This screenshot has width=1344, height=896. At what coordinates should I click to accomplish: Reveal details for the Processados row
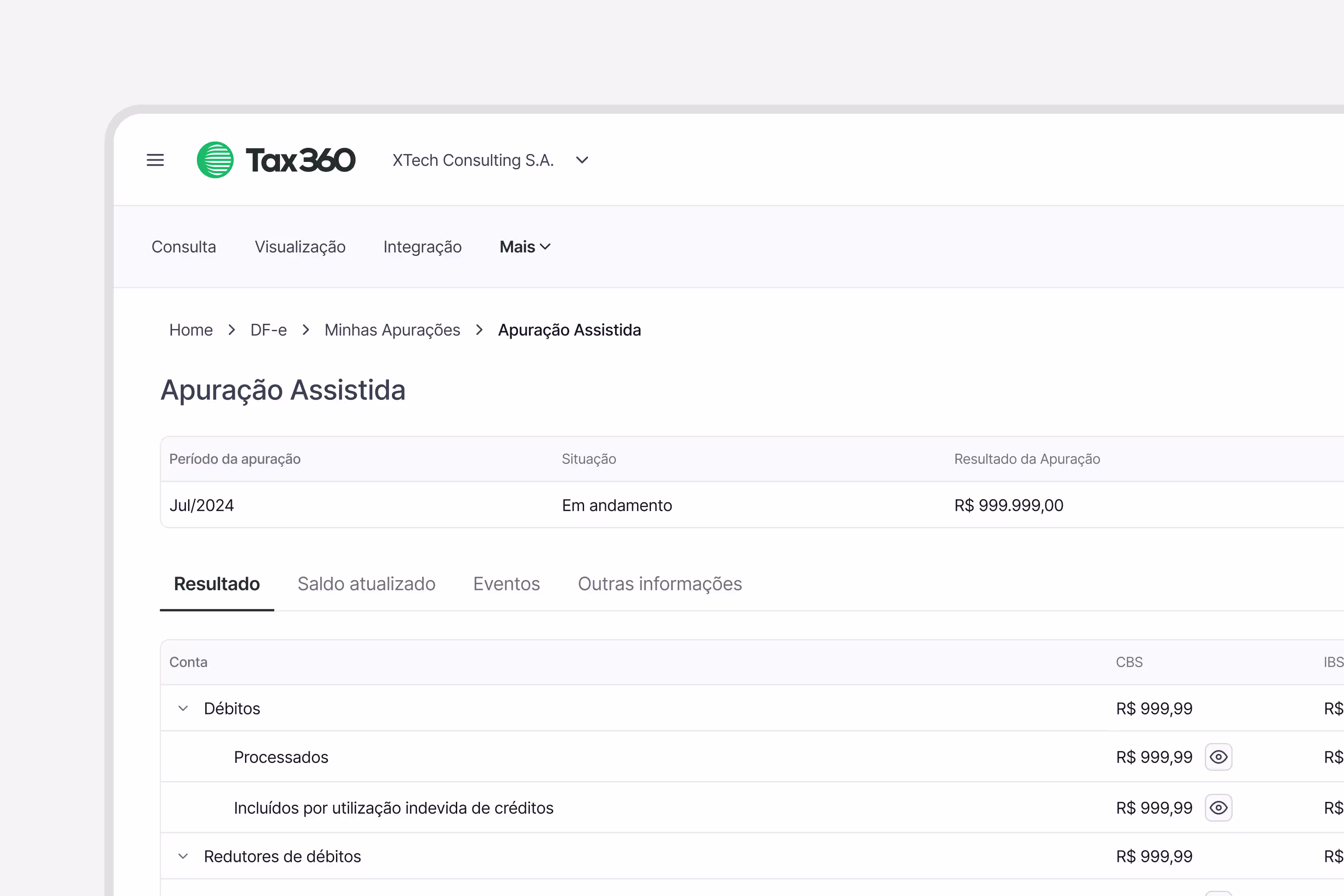pos(1218,756)
